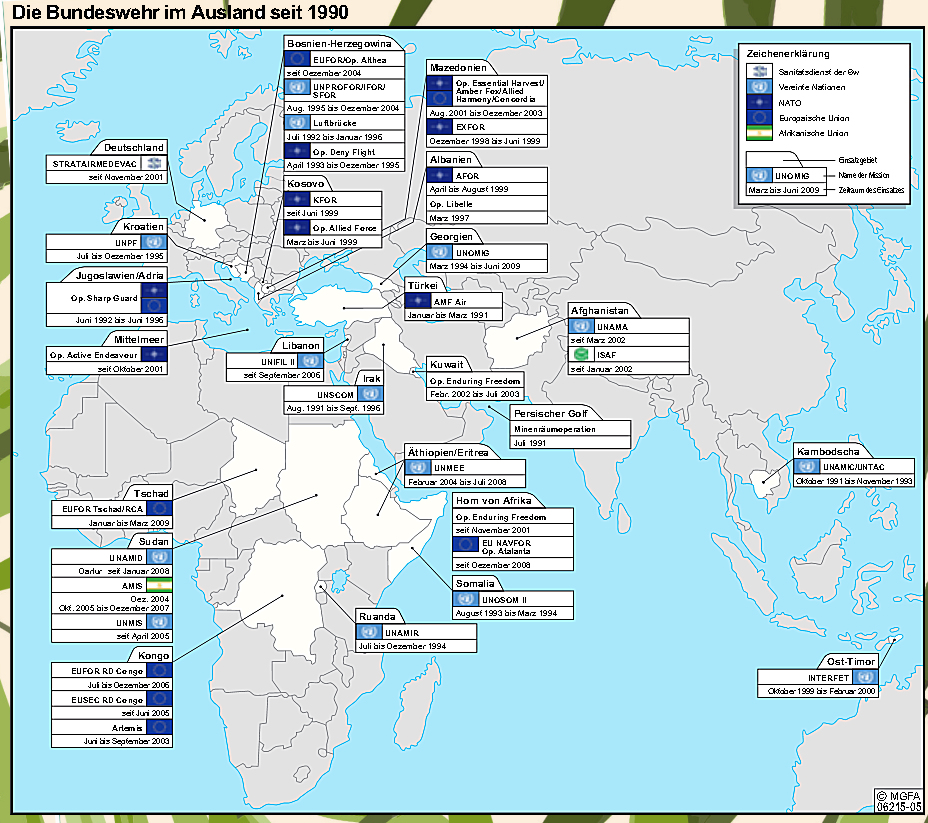928x823 pixels.
Task: Click the UN icon next to UNMEE
Action: (x=419, y=467)
